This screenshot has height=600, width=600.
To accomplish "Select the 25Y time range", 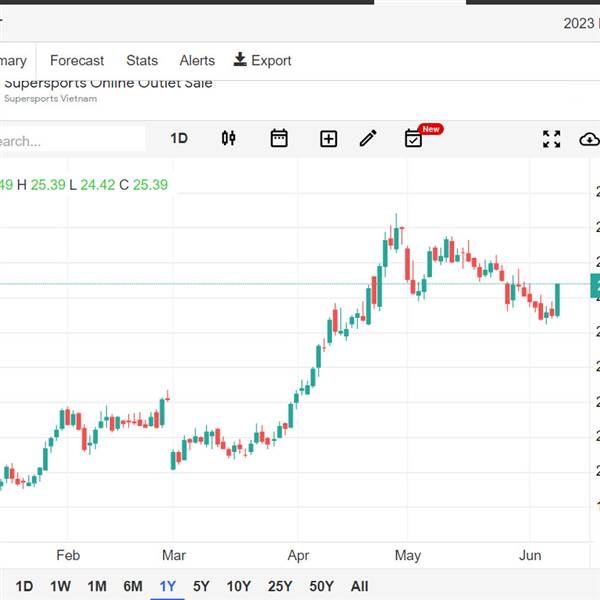I will (x=280, y=586).
